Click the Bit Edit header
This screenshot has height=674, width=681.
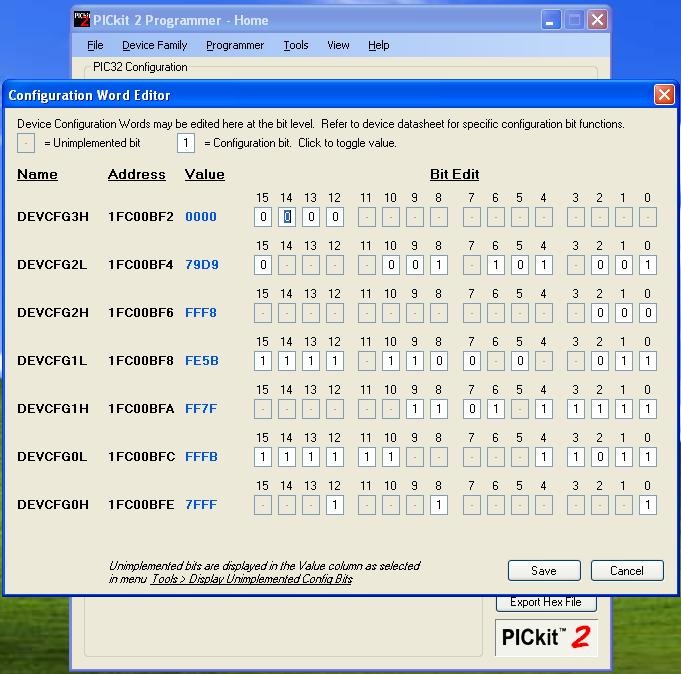point(454,175)
